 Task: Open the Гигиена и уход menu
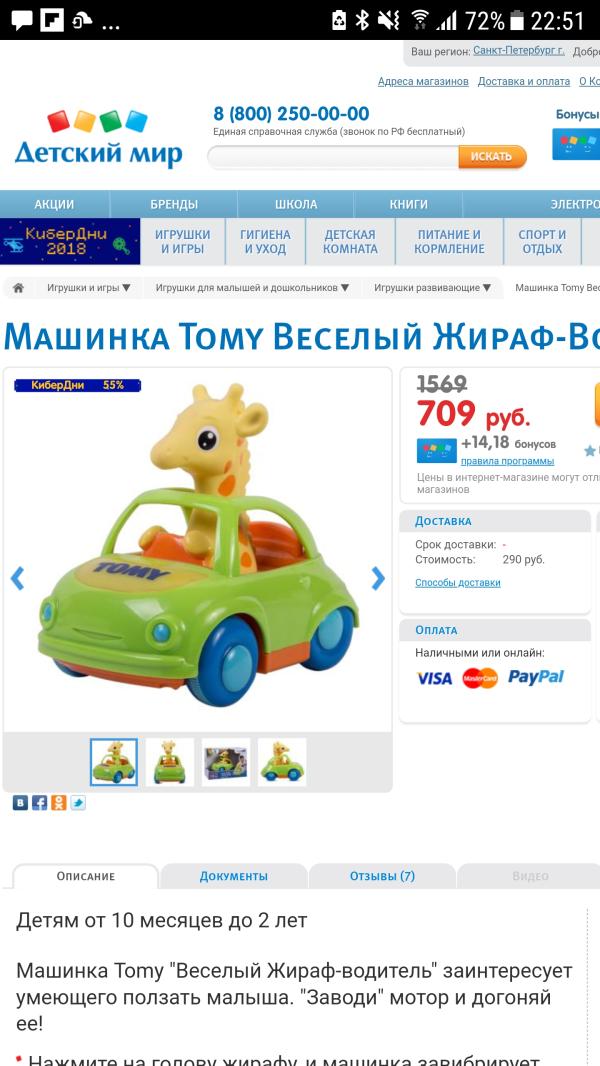(265, 241)
